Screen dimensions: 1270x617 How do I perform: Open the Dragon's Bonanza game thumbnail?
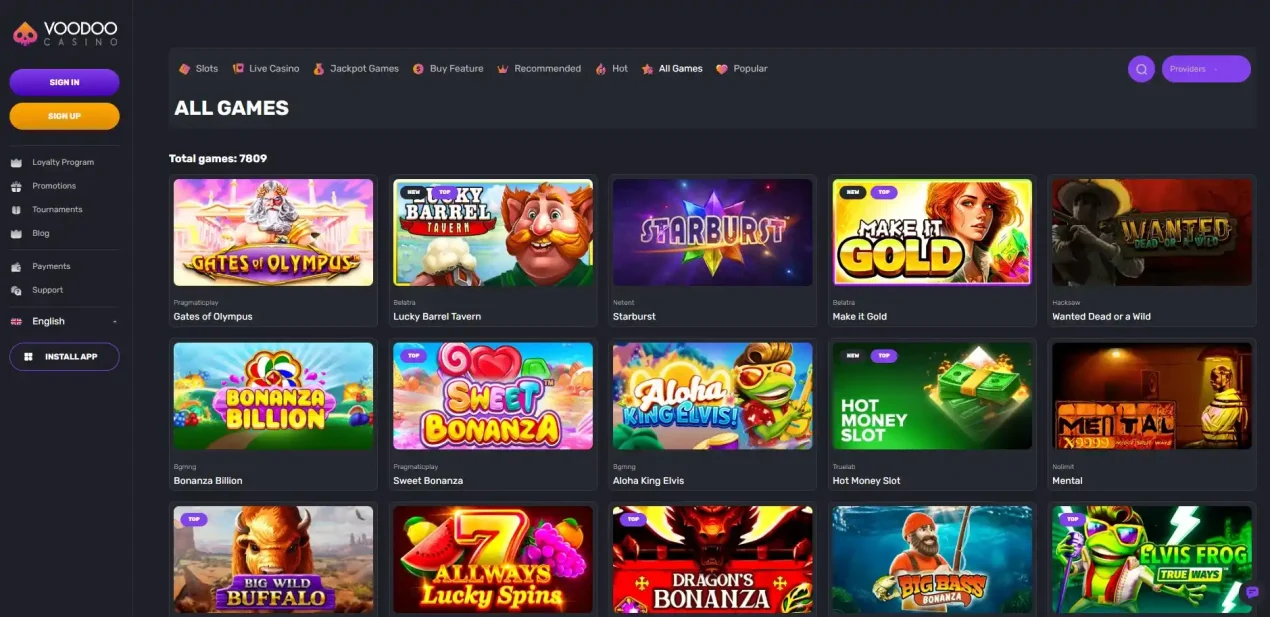[712, 560]
